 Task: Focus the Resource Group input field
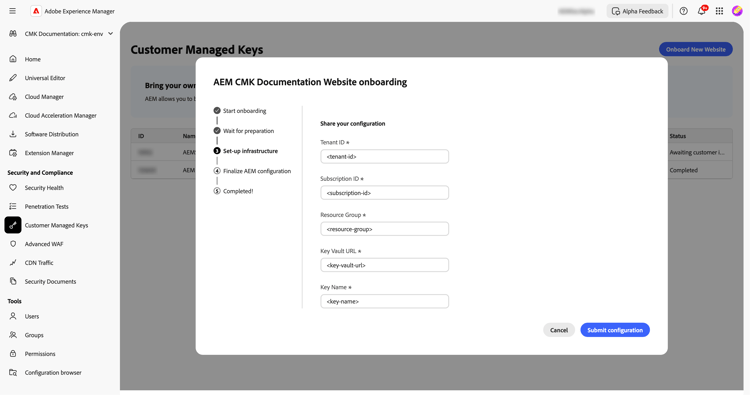[x=384, y=229]
